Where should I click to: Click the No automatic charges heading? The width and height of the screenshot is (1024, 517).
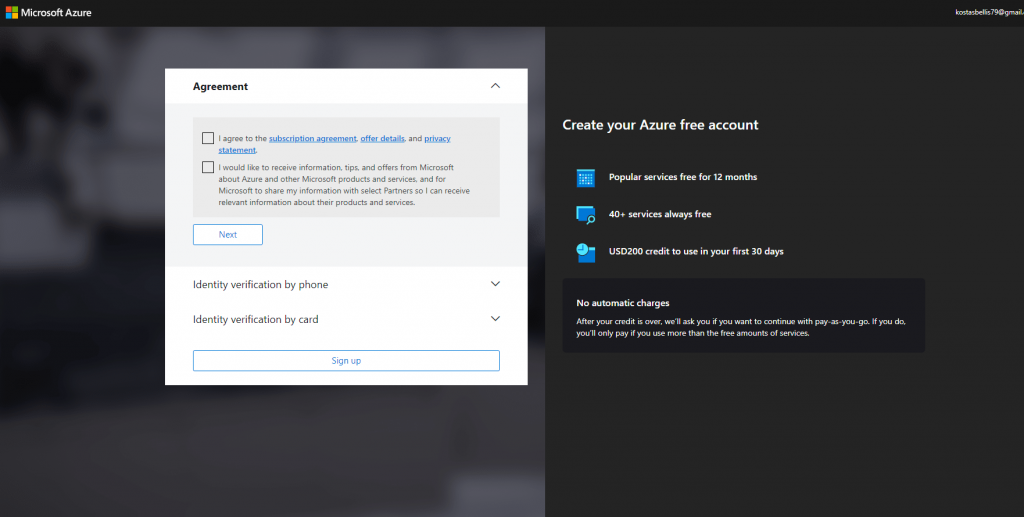click(x=623, y=303)
